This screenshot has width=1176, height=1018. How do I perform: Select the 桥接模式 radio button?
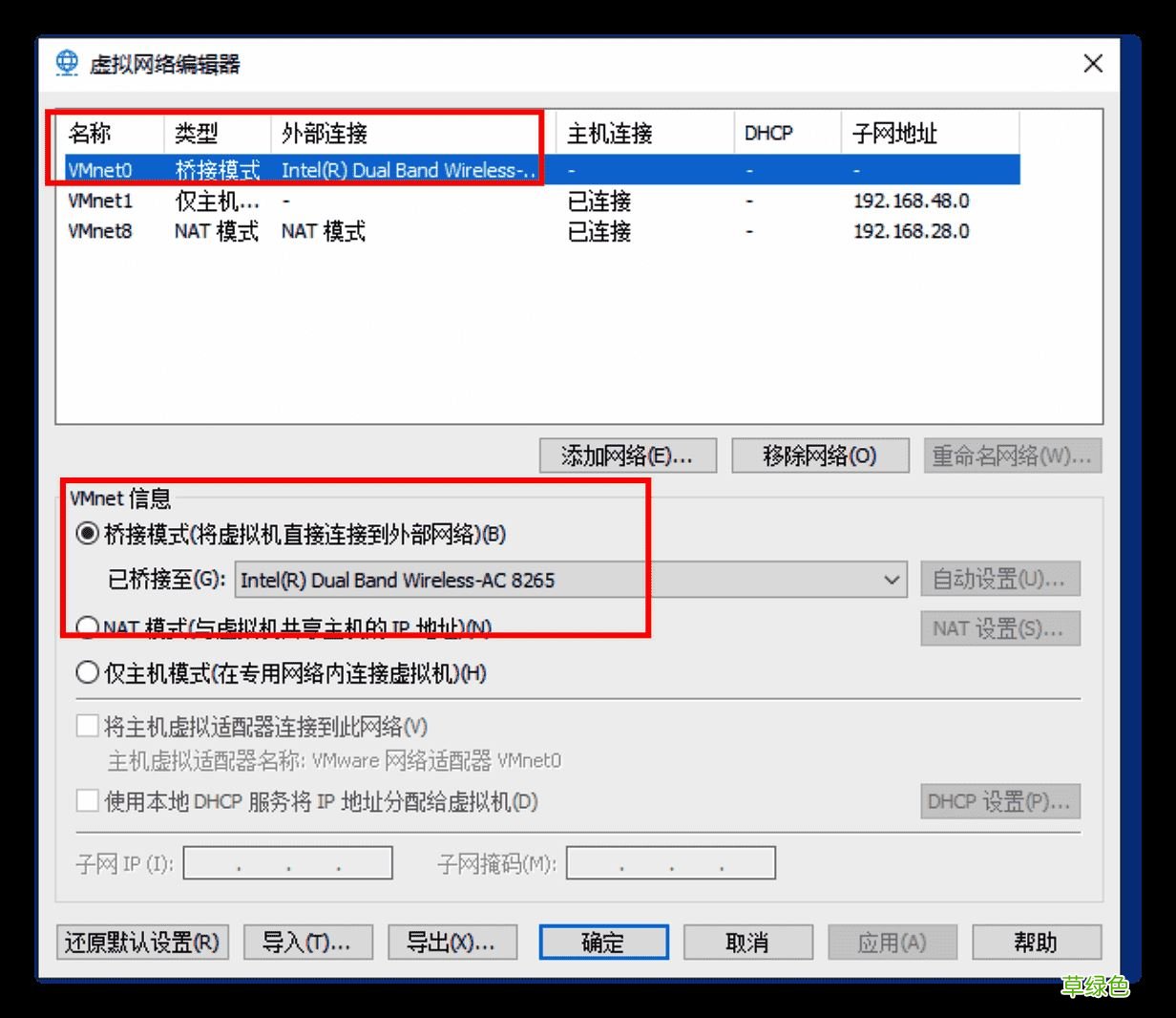(87, 534)
